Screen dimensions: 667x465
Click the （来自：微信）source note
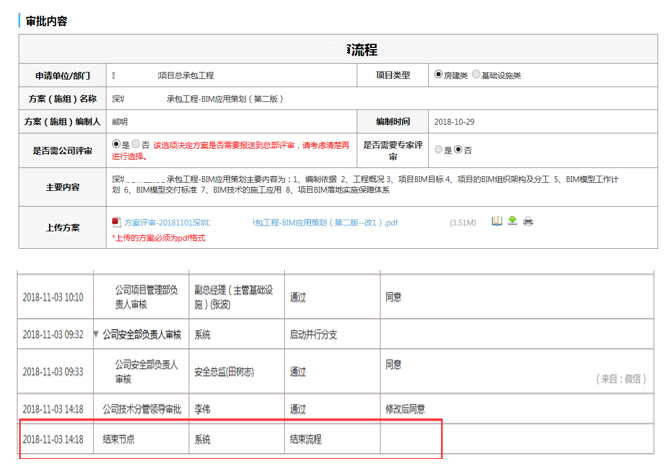point(621,379)
